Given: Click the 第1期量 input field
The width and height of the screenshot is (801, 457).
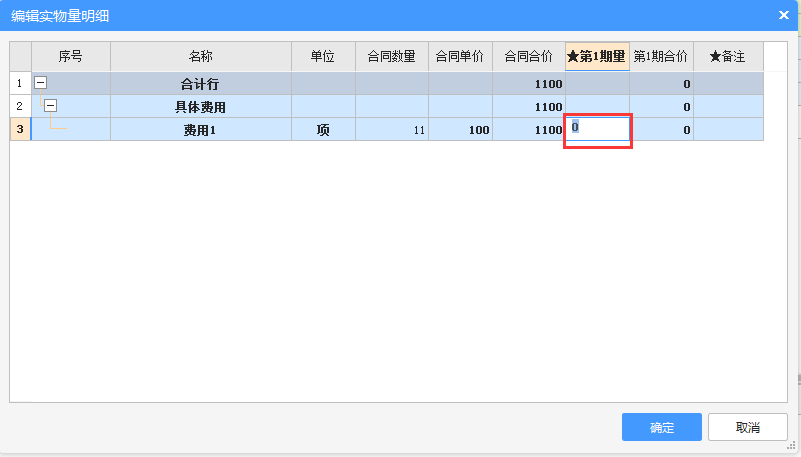Looking at the screenshot, I should [x=598, y=129].
